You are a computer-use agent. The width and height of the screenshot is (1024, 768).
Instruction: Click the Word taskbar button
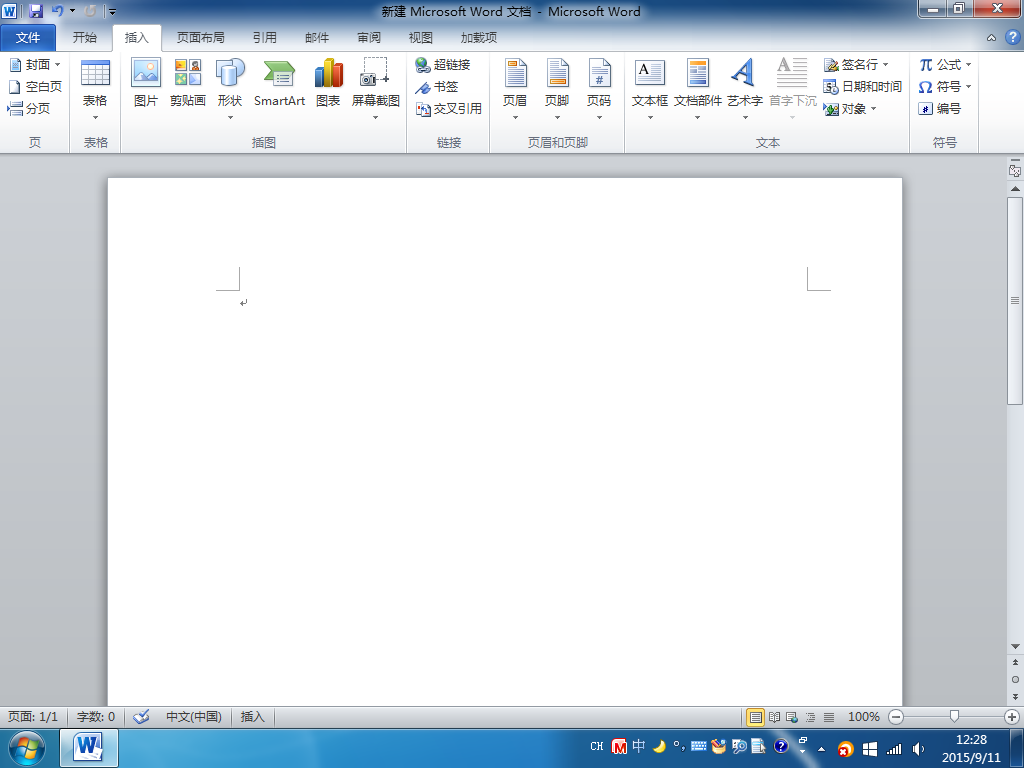(x=89, y=748)
